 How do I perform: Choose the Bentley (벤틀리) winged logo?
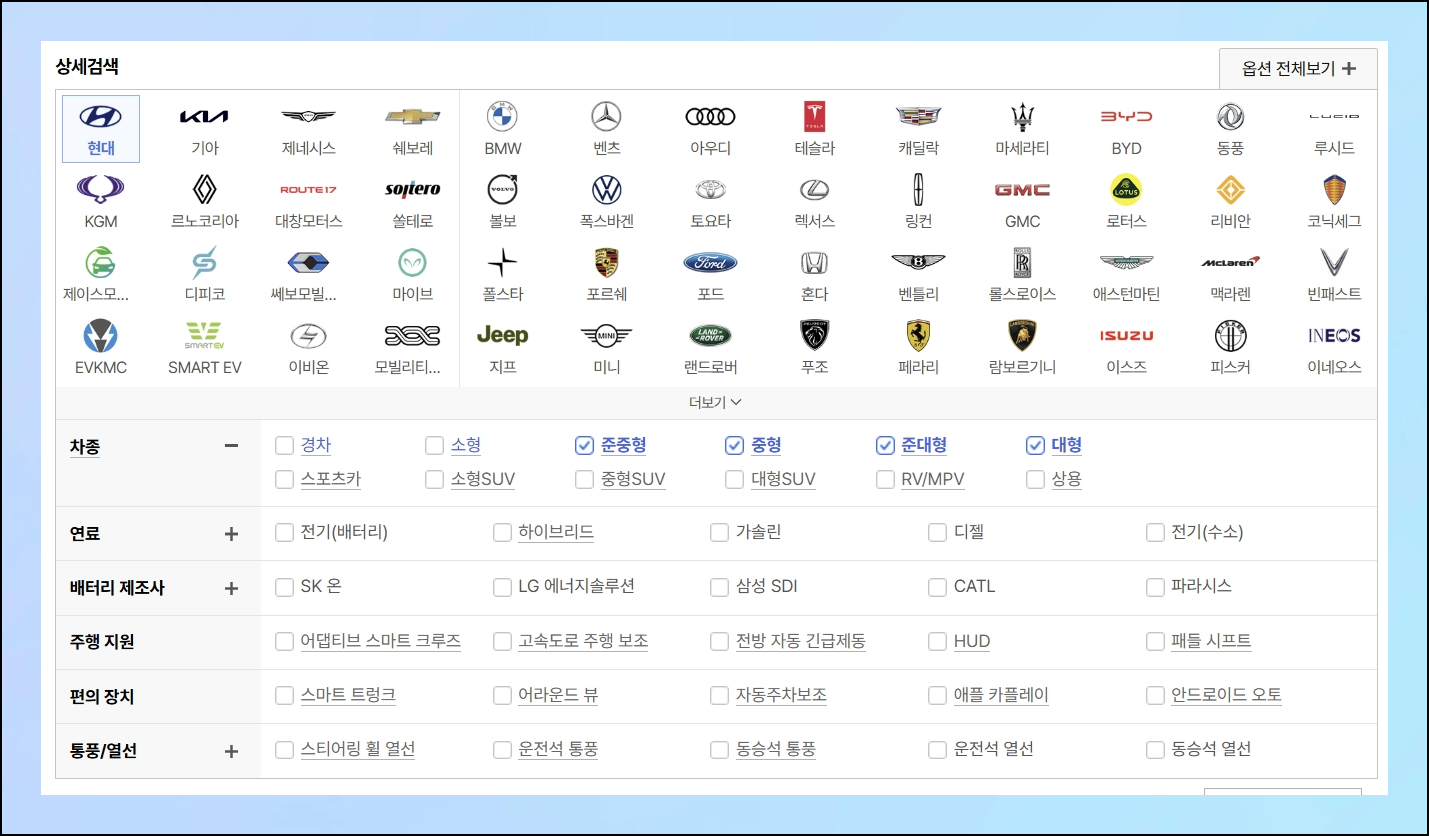tap(919, 262)
